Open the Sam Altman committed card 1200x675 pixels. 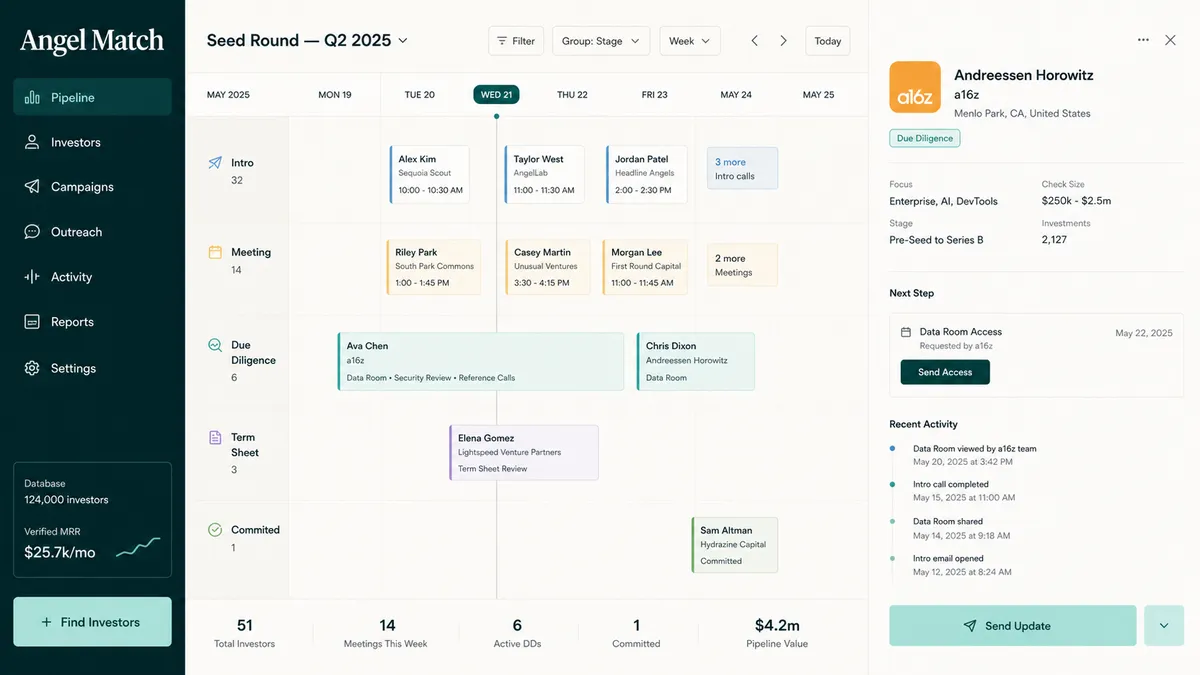tap(735, 545)
